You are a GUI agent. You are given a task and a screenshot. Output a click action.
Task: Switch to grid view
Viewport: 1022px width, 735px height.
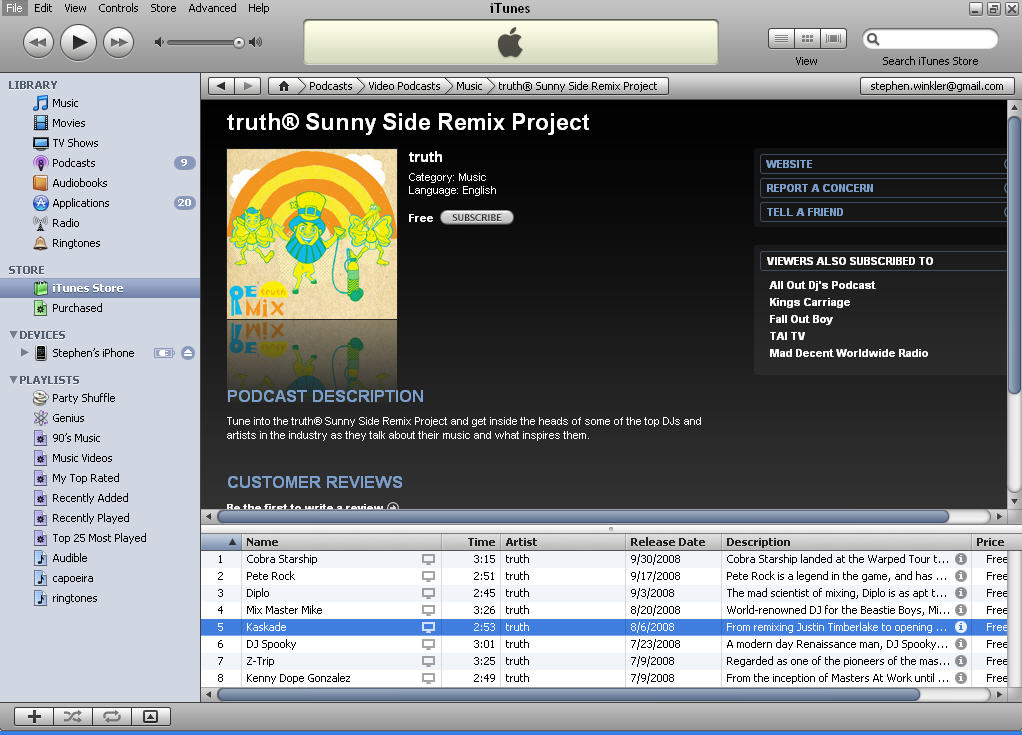(807, 38)
